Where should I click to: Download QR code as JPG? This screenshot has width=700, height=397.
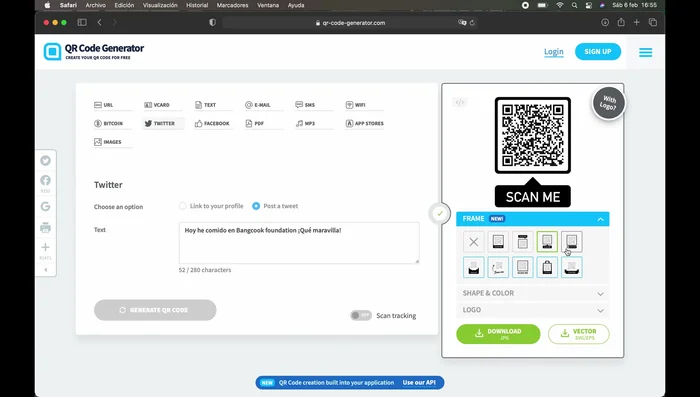498,334
